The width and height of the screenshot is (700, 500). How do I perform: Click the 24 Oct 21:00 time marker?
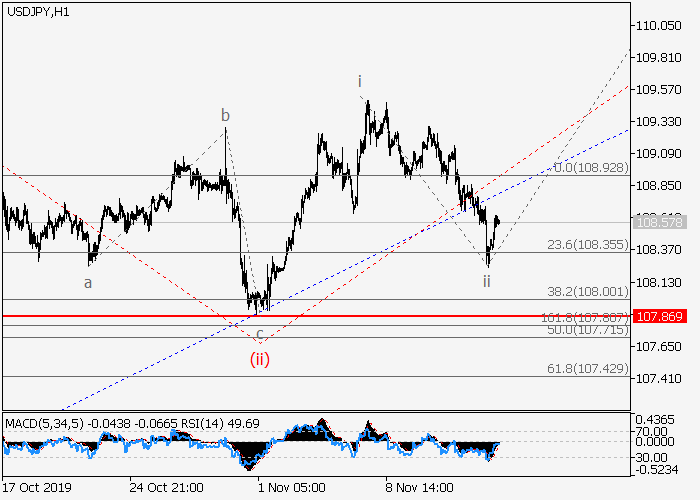167,488
